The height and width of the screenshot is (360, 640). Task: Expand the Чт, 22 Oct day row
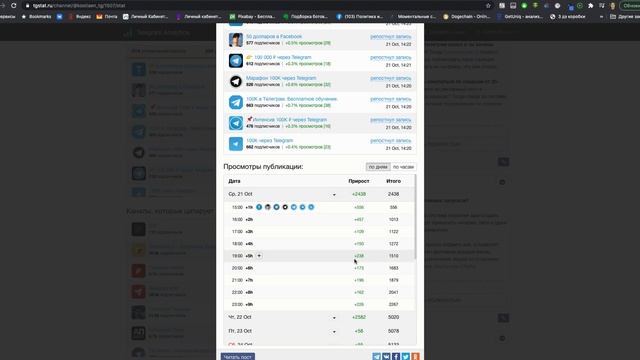click(334, 318)
